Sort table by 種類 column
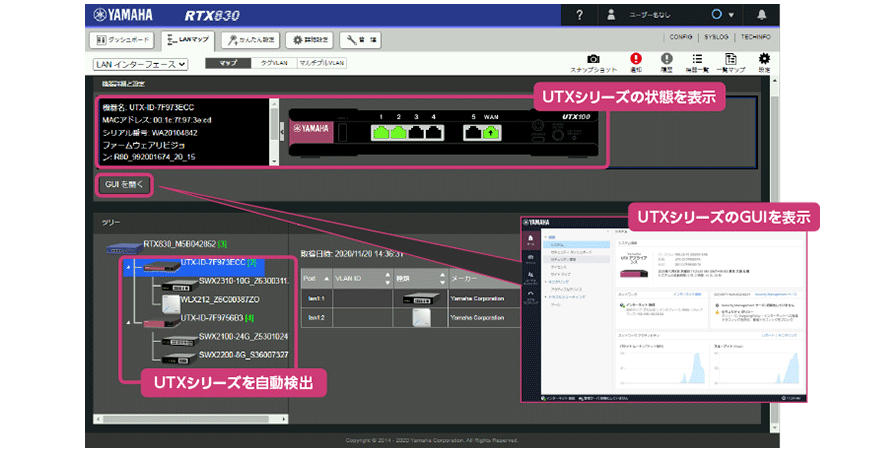The height and width of the screenshot is (449, 875). click(x=421, y=278)
